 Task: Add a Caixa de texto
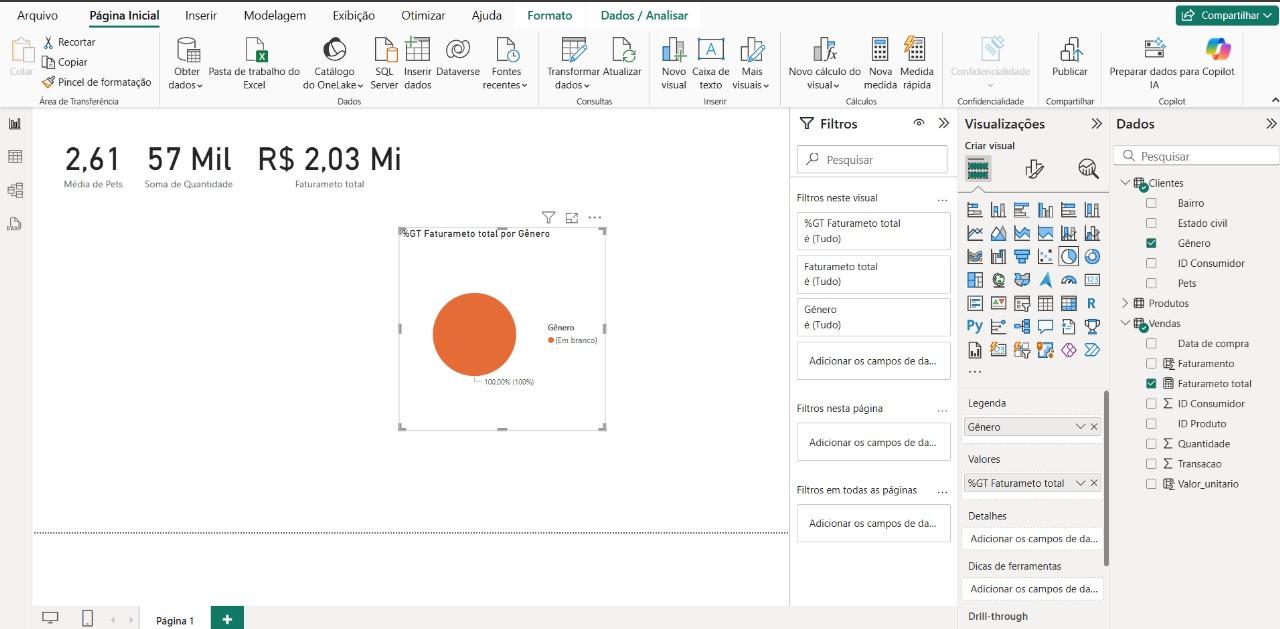[x=711, y=63]
